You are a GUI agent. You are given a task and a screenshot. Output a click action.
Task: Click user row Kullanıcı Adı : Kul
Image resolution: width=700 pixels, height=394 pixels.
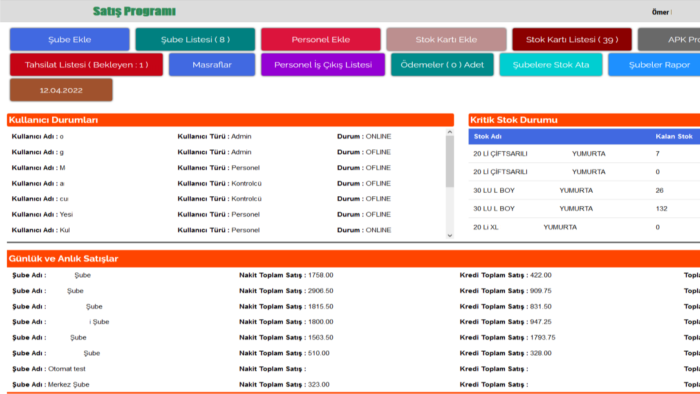pos(226,230)
